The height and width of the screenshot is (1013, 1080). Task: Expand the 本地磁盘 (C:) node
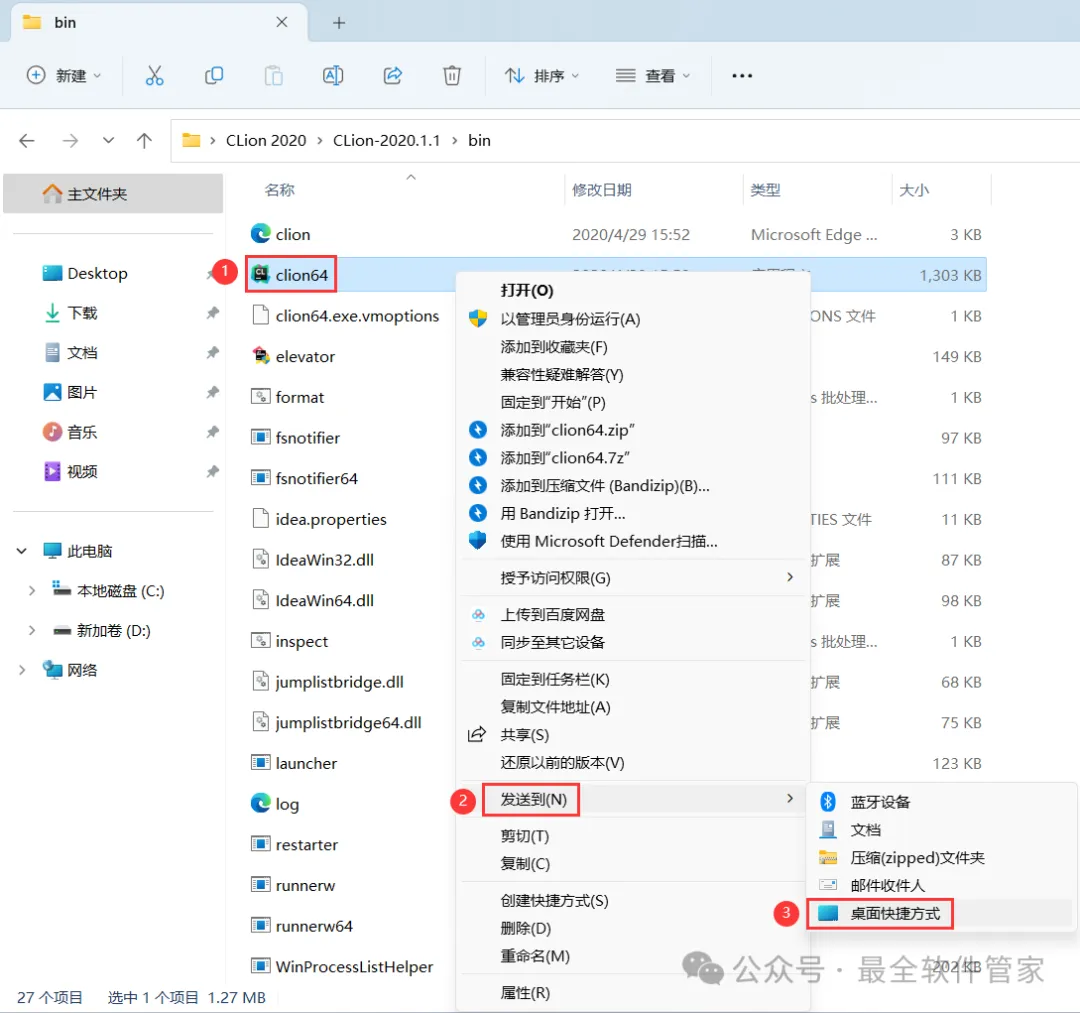[x=32, y=591]
